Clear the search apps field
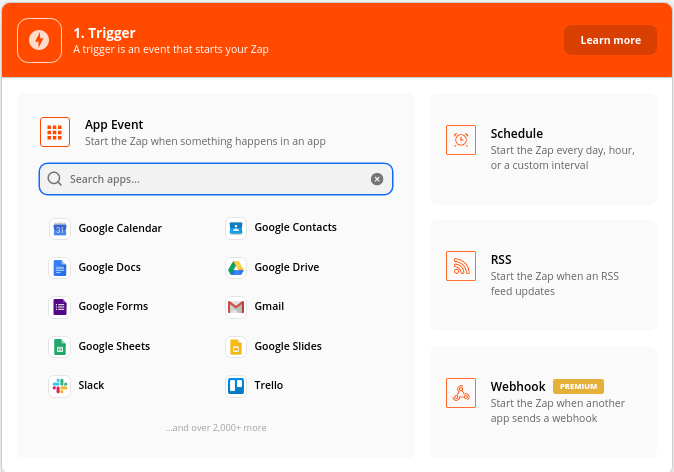 [377, 179]
